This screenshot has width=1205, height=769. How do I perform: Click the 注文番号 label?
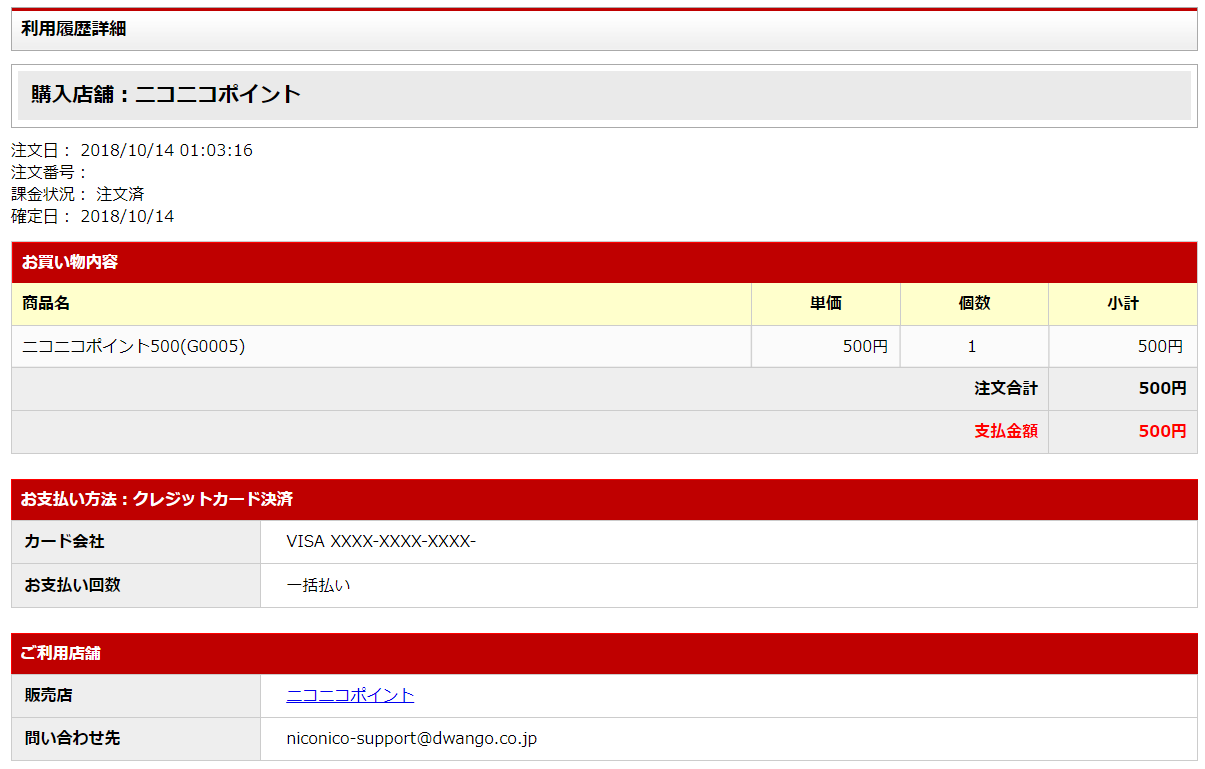pyautogui.click(x=50, y=172)
